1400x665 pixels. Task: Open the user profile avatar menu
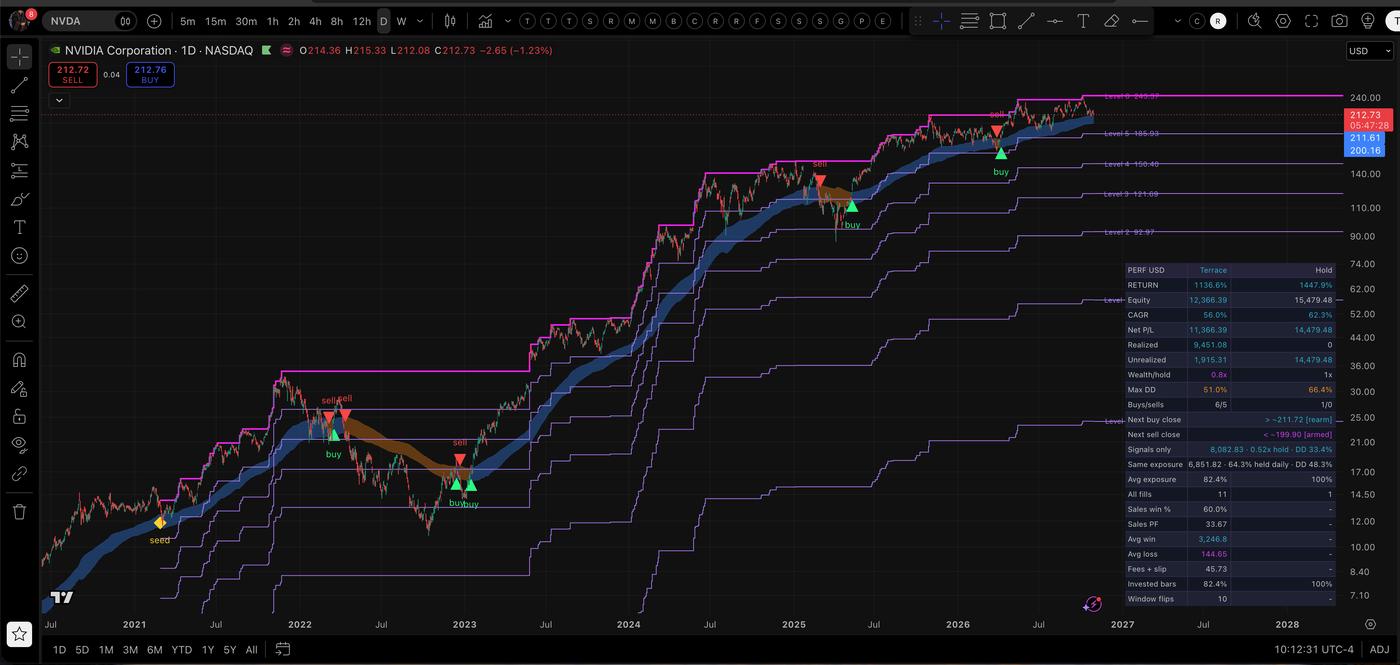coord(19,20)
